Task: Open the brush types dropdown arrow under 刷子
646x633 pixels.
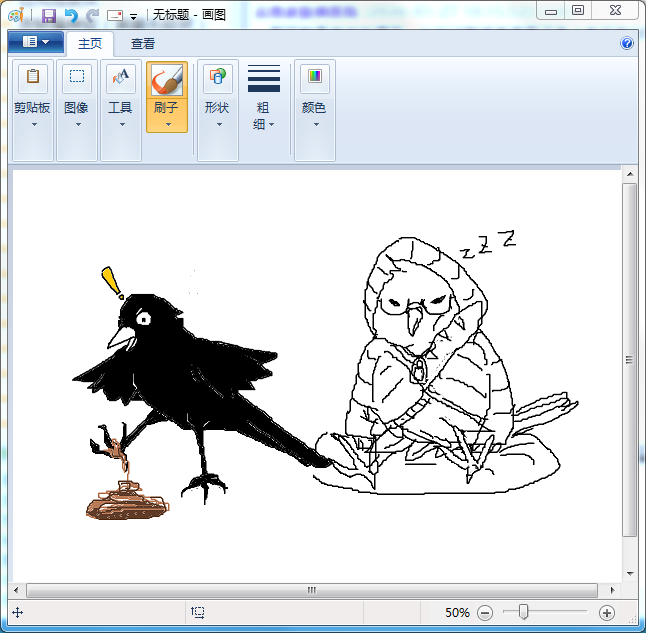Action: coord(167,125)
